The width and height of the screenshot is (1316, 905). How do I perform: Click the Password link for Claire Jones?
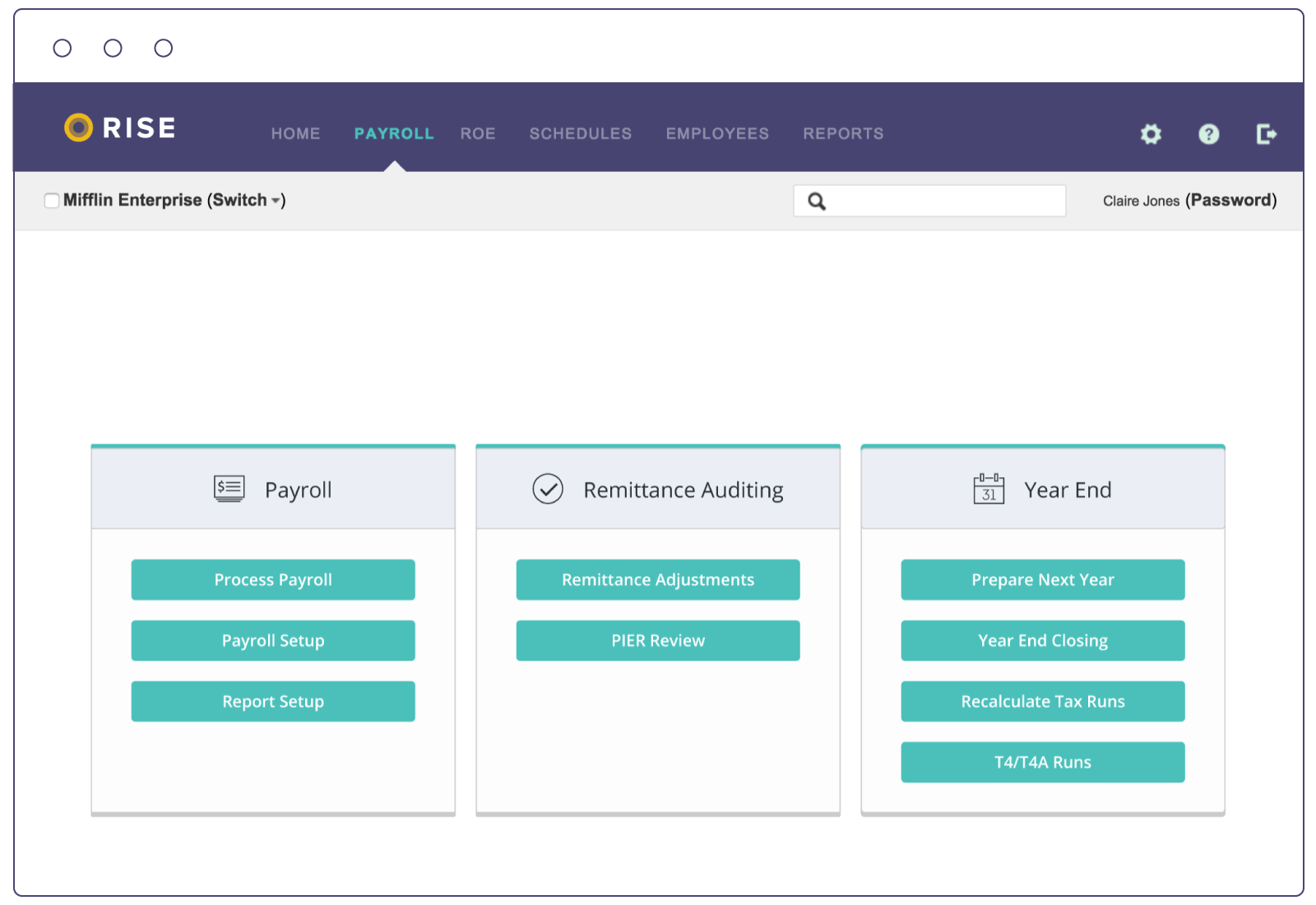point(1230,200)
